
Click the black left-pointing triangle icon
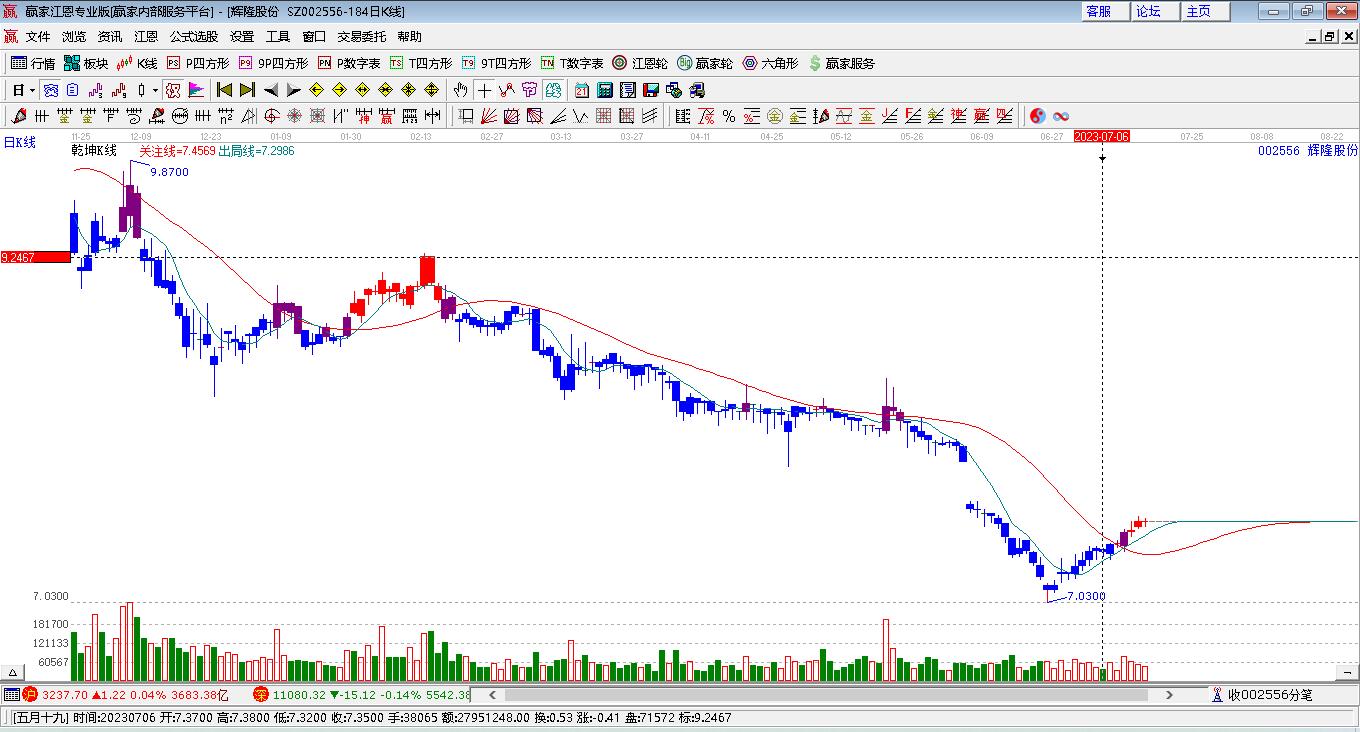point(270,90)
